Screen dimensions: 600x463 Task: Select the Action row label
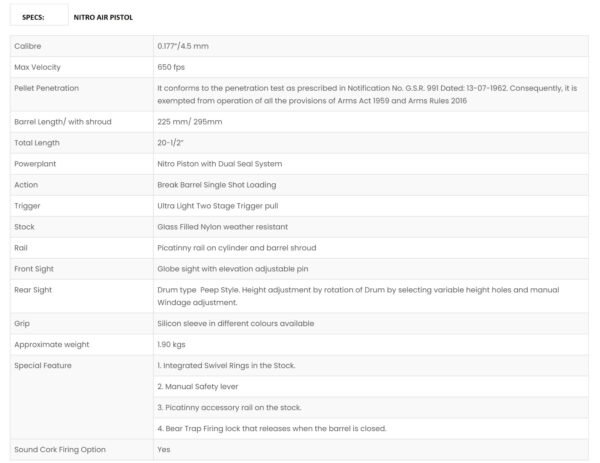[27, 185]
